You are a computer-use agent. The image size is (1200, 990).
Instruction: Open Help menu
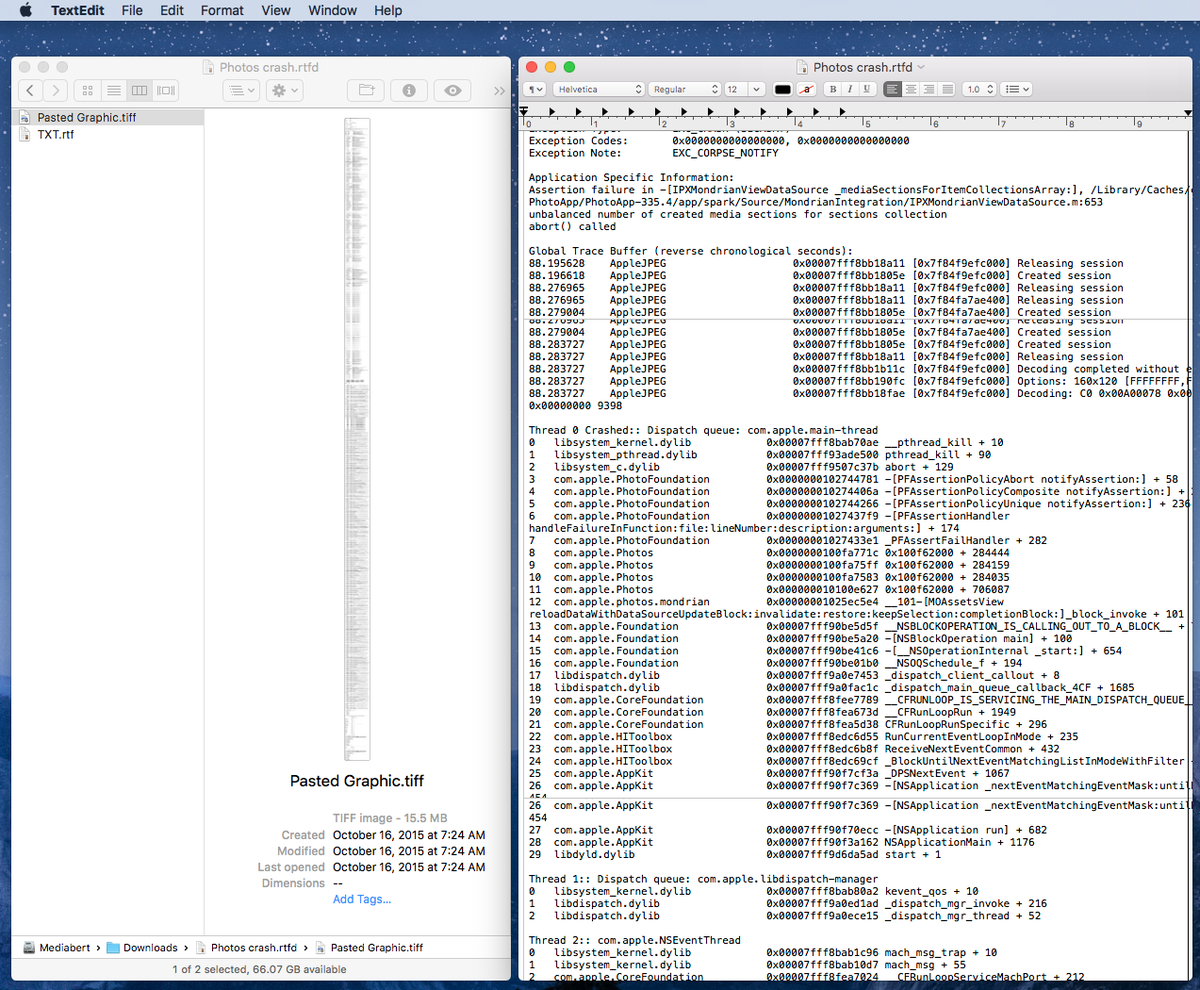coord(388,10)
